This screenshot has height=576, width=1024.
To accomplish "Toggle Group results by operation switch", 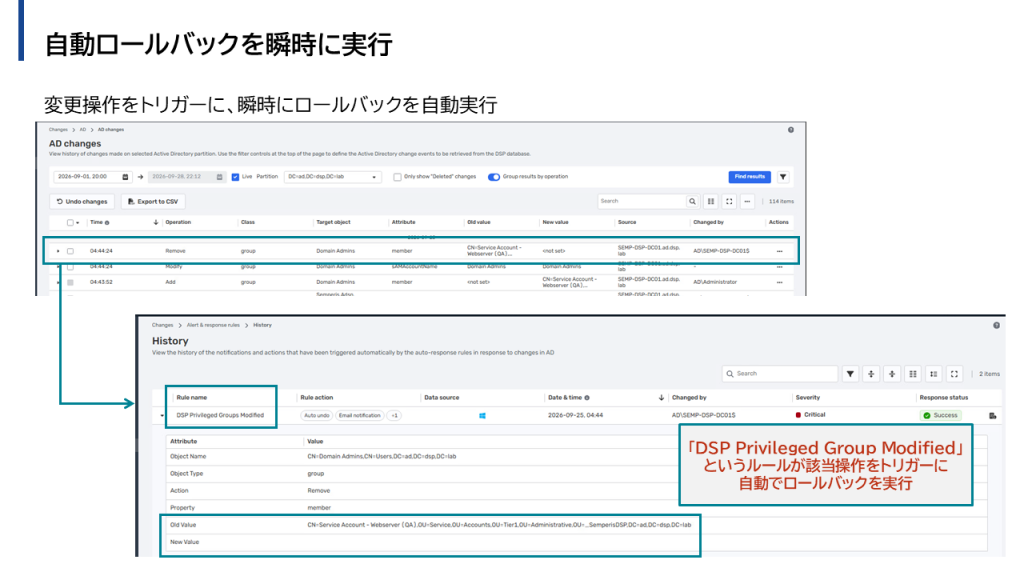I will pyautogui.click(x=494, y=177).
